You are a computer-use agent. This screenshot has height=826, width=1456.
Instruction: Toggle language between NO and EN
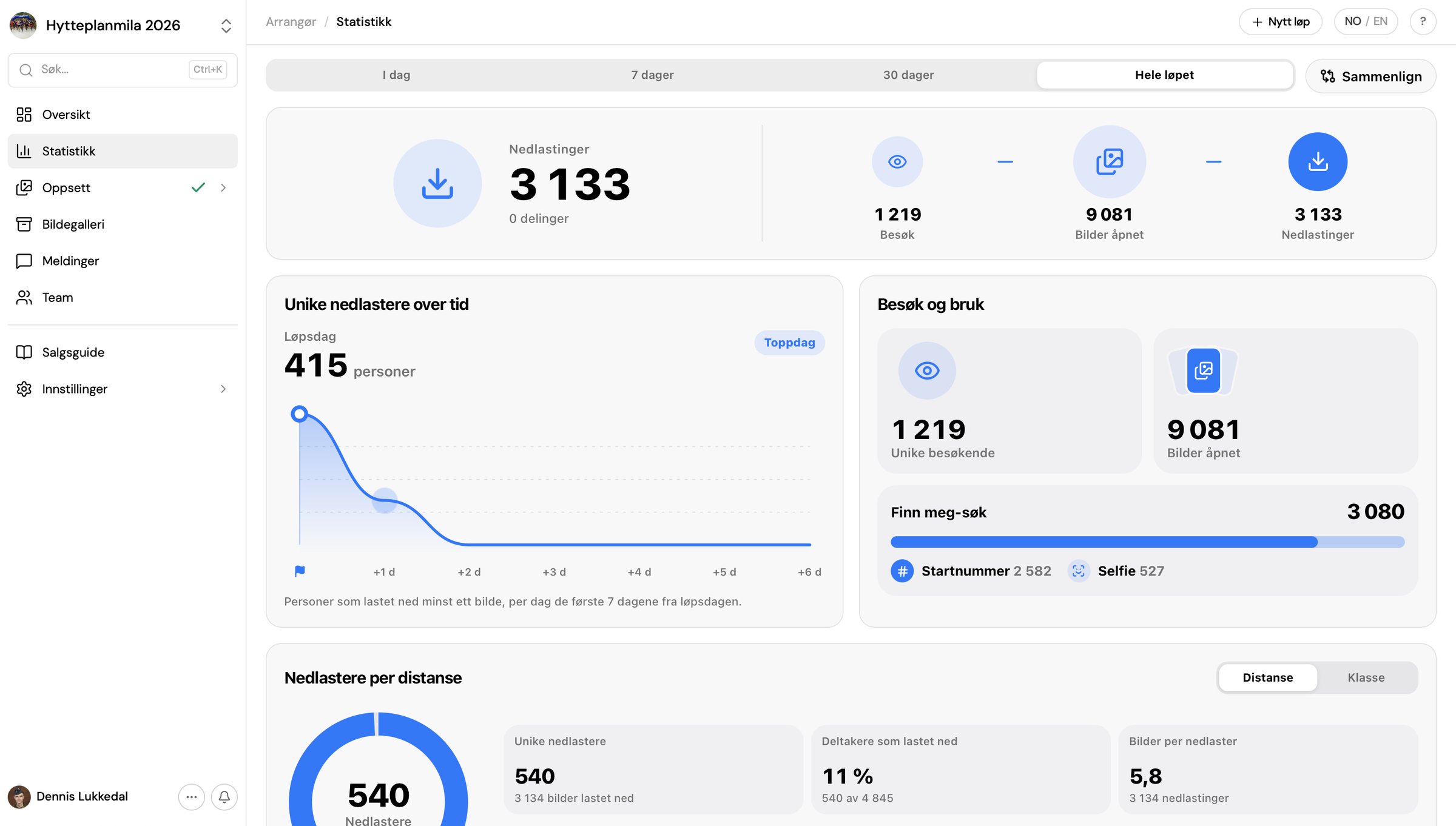(1366, 22)
